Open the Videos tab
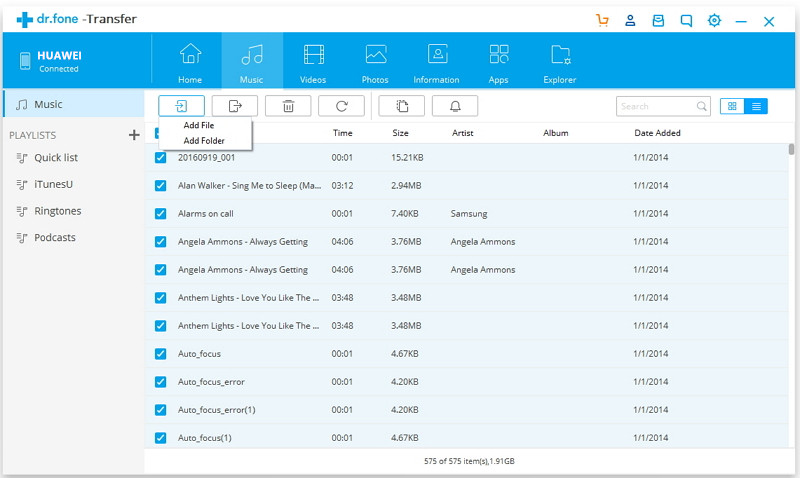 coord(313,62)
